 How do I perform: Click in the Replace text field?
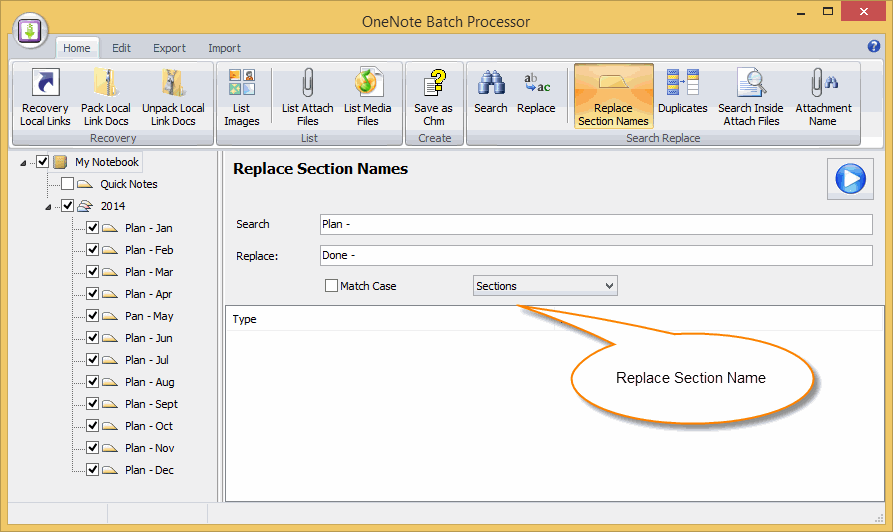(596, 255)
